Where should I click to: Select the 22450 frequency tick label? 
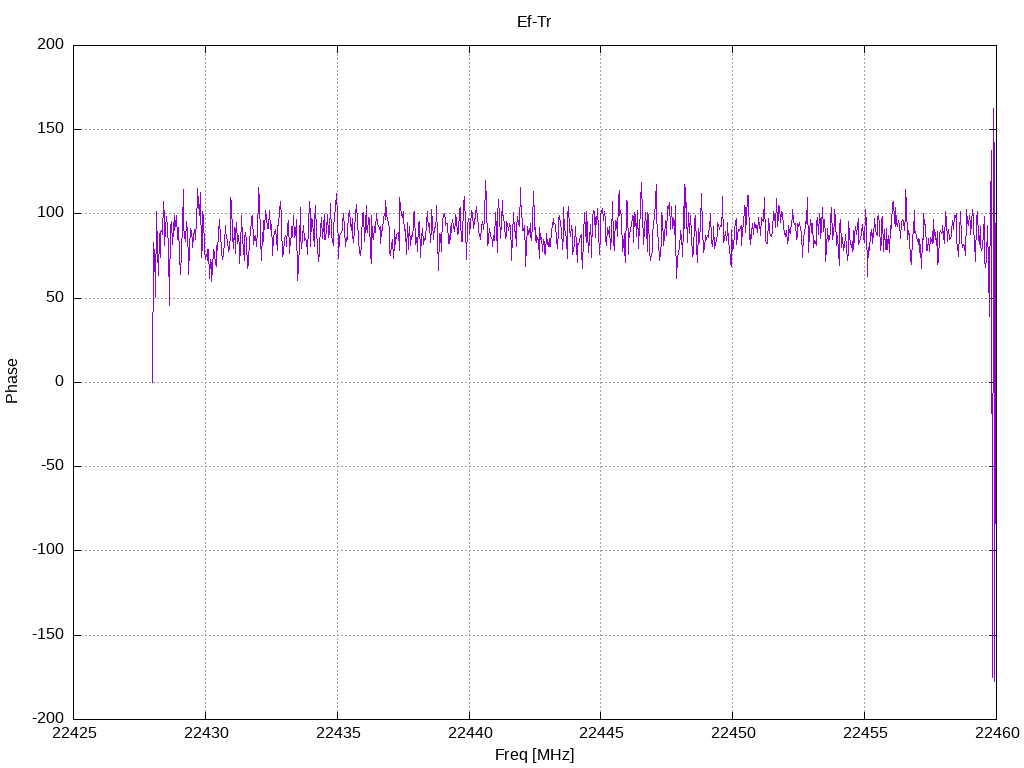coord(732,734)
